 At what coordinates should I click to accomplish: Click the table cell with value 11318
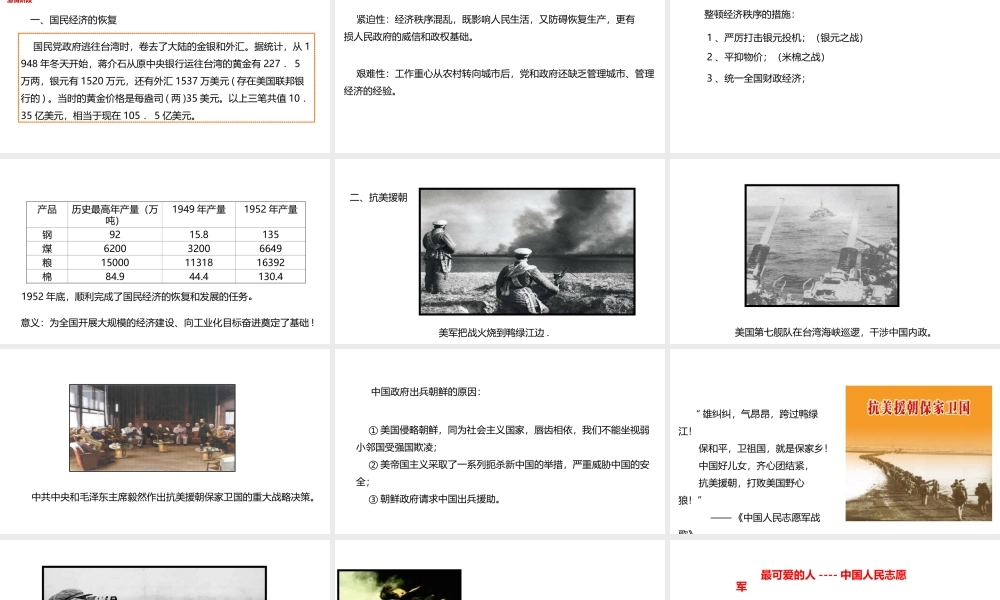pyautogui.click(x=199, y=263)
